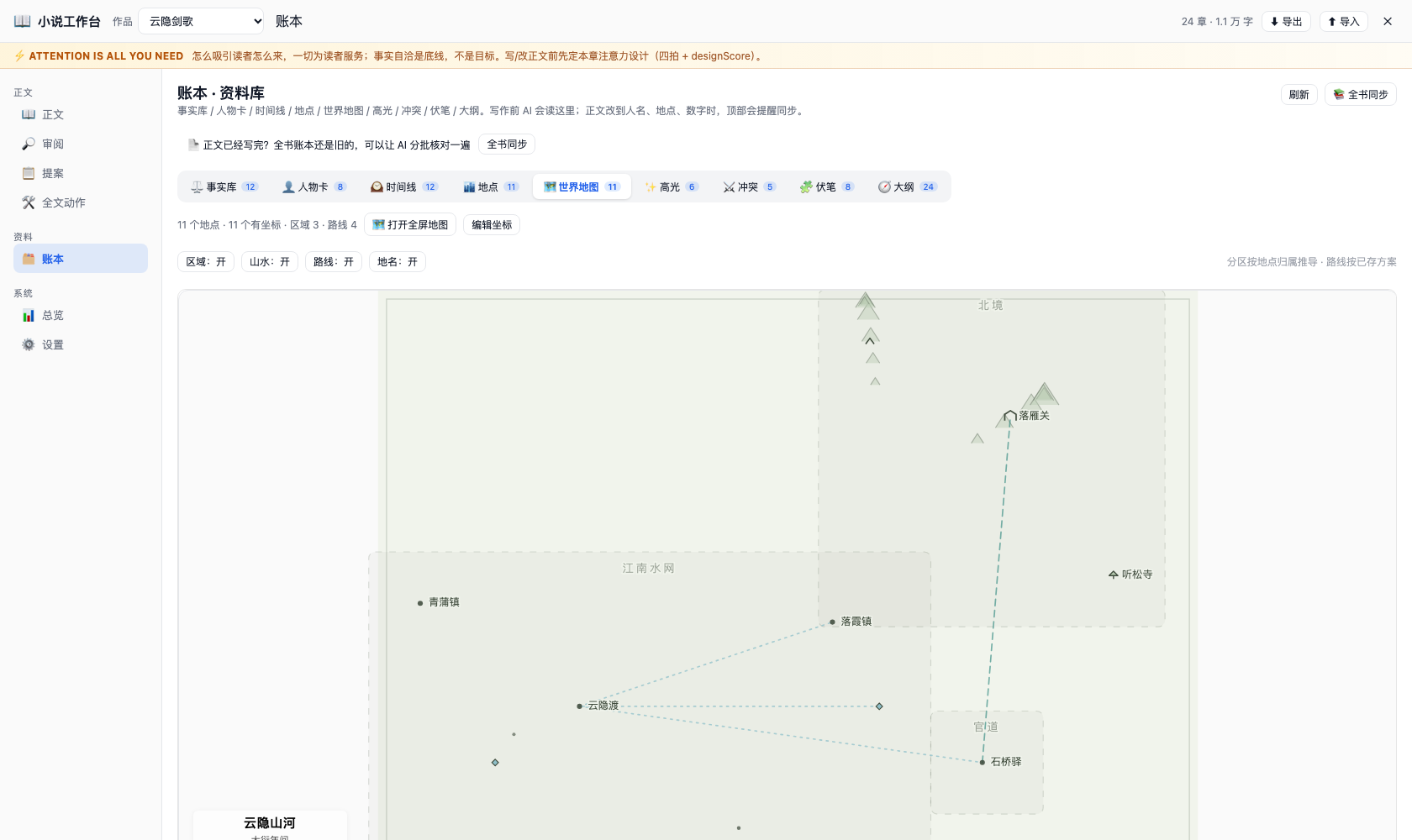Open the 提案 sidebar item

pos(81,173)
